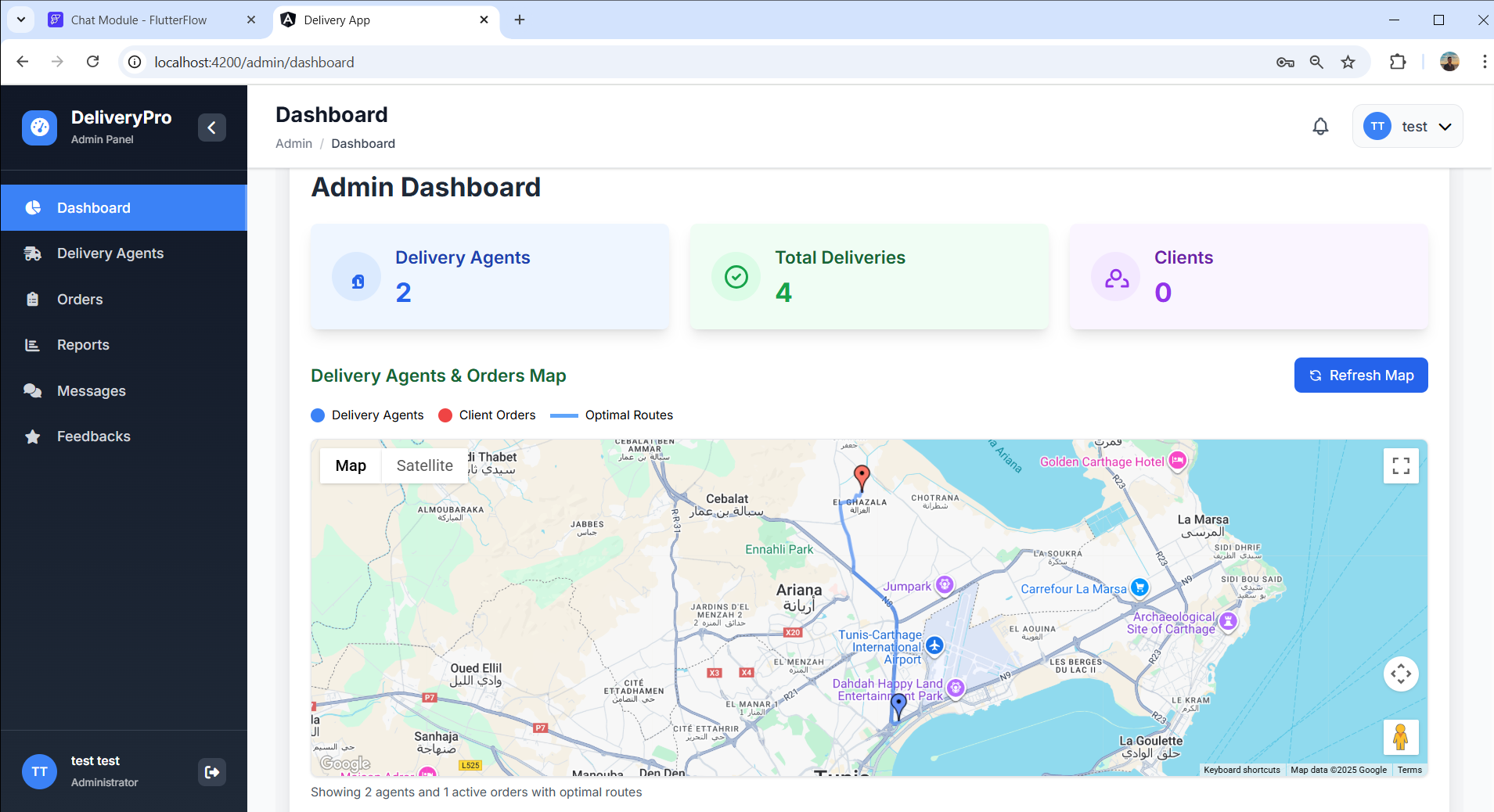Close the Delivery App tab
The width and height of the screenshot is (1494, 812).
[484, 20]
